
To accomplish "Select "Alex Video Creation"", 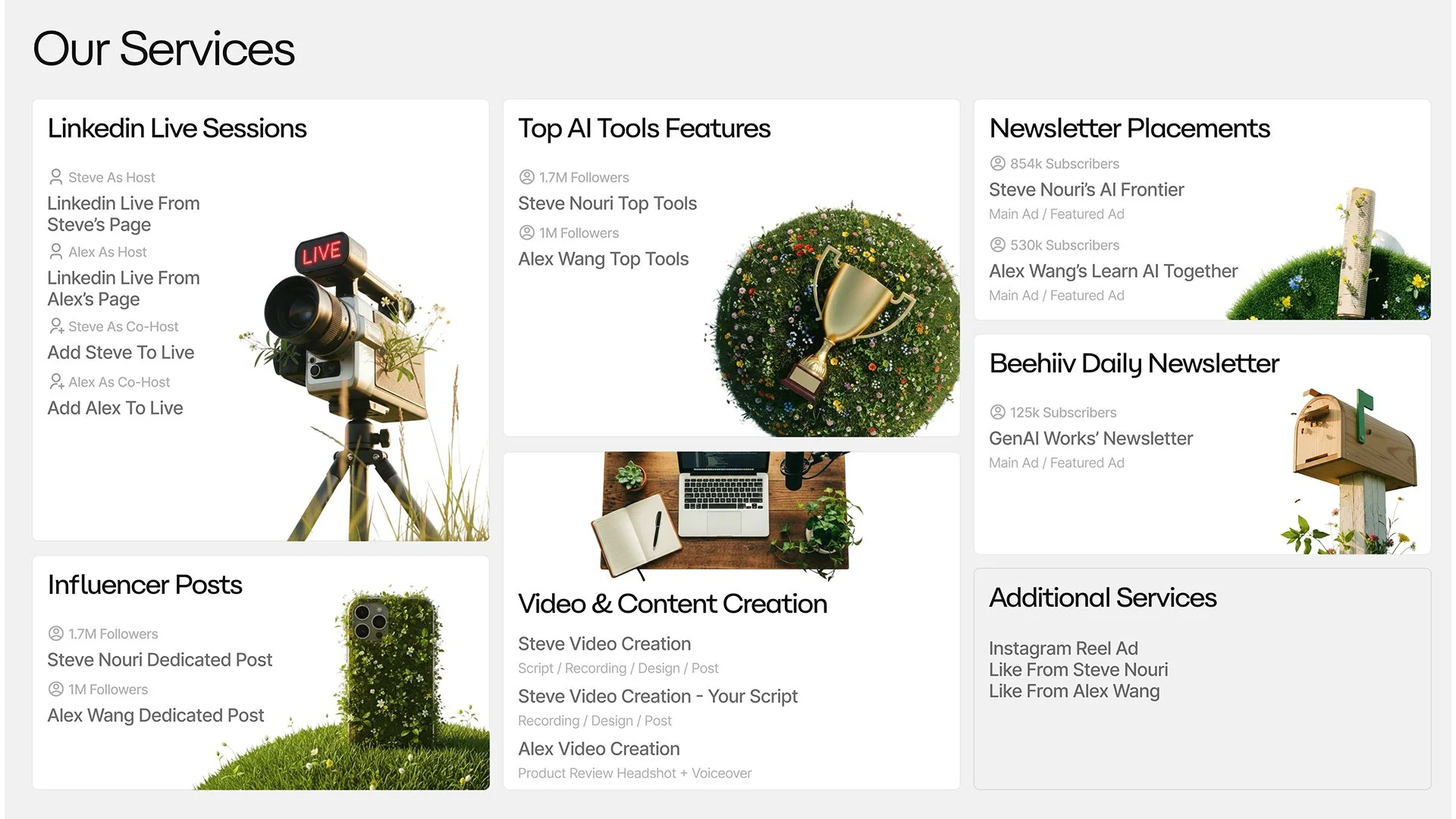I will [598, 748].
